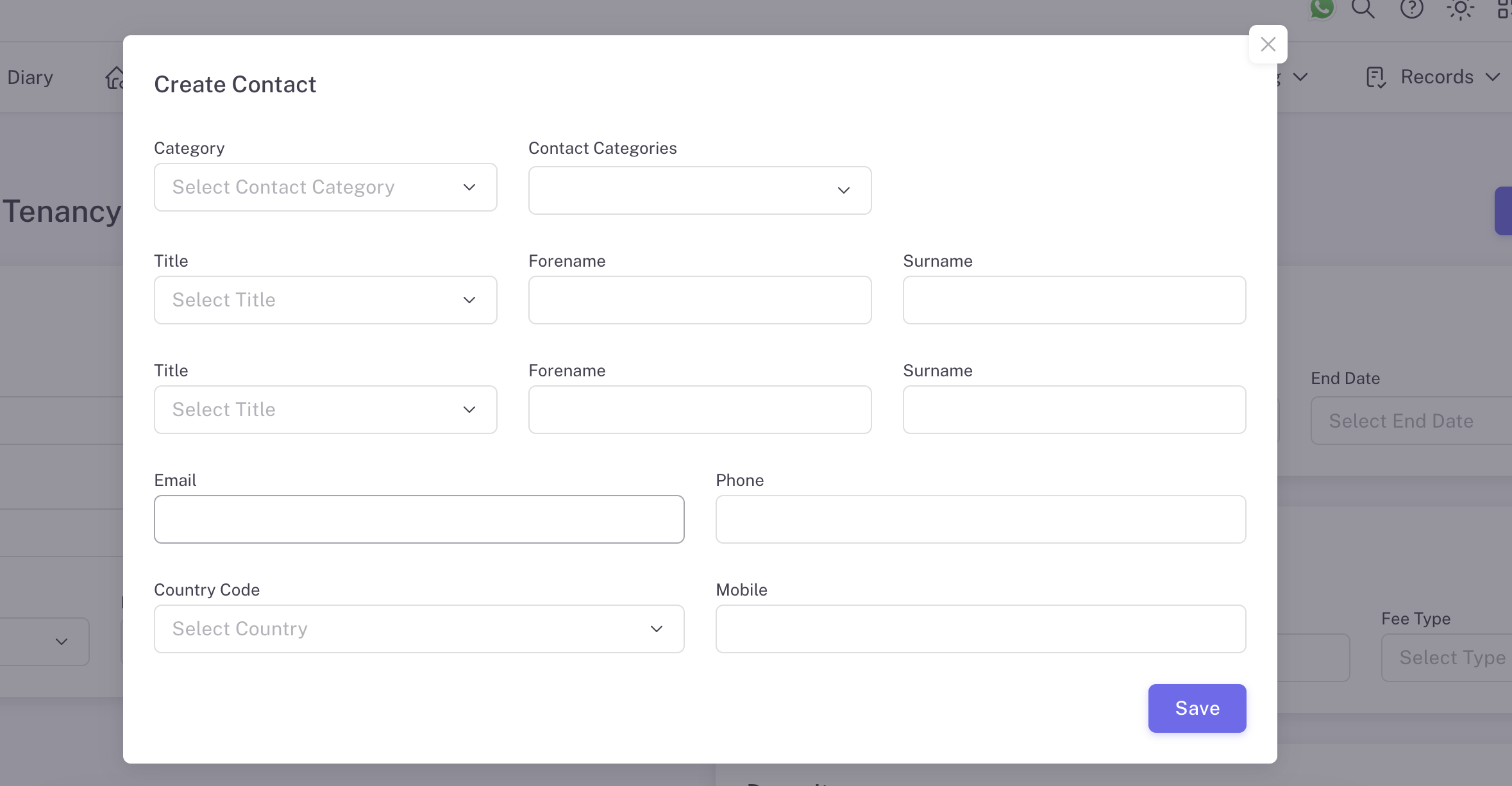Screen dimensions: 1512x786
Task: Close the Create Contact dialog
Action: click(1268, 44)
